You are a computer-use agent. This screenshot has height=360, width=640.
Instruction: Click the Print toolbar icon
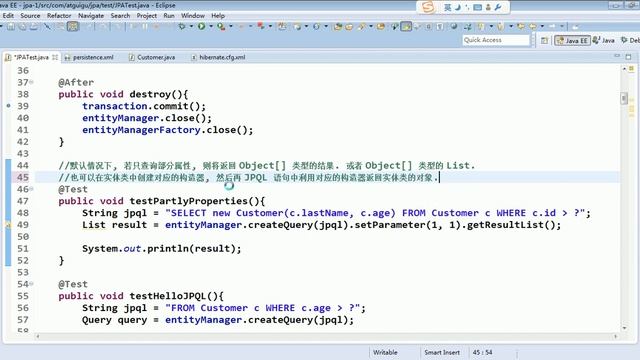[x=34, y=27]
